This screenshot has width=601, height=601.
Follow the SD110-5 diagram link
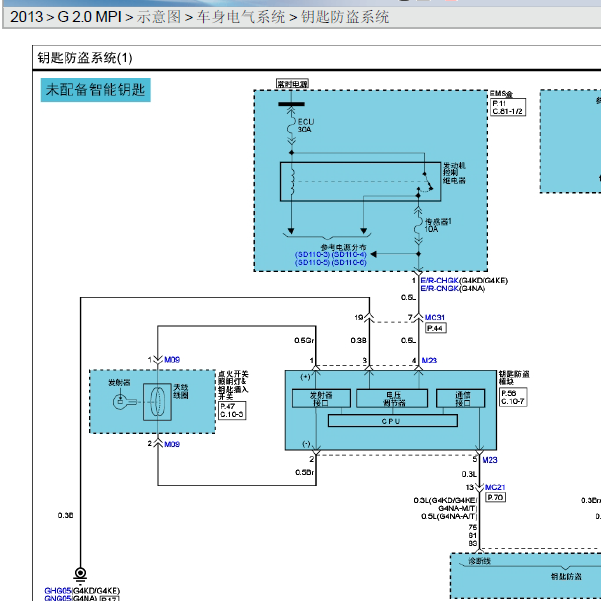[312, 263]
